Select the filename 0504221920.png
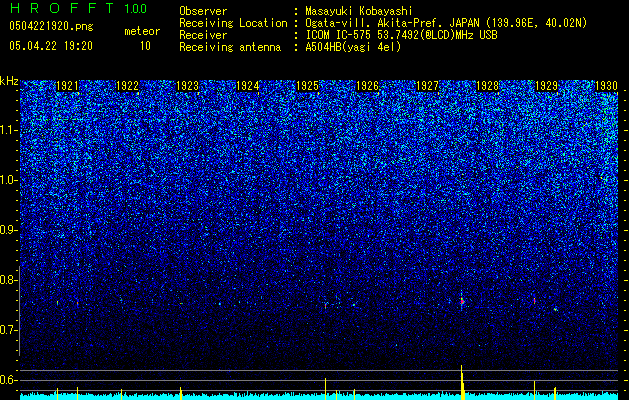This screenshot has width=629, height=400. (x=51, y=26)
